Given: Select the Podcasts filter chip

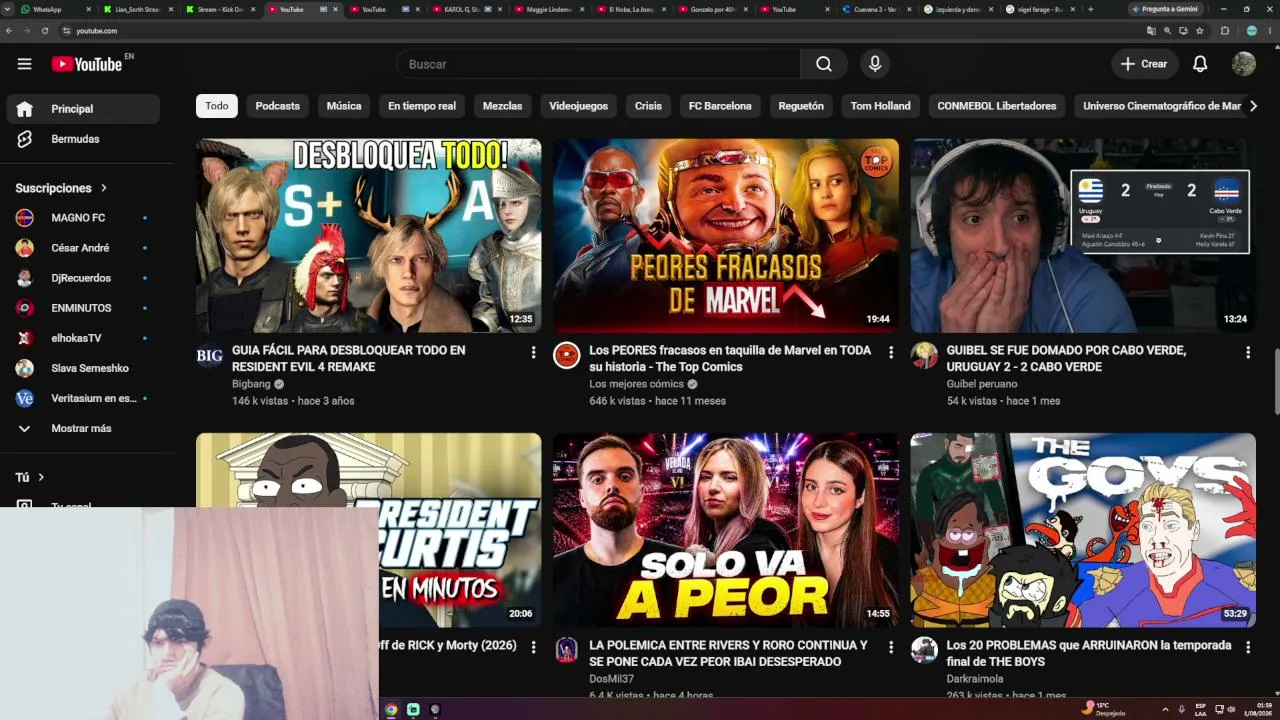Looking at the screenshot, I should tap(278, 106).
